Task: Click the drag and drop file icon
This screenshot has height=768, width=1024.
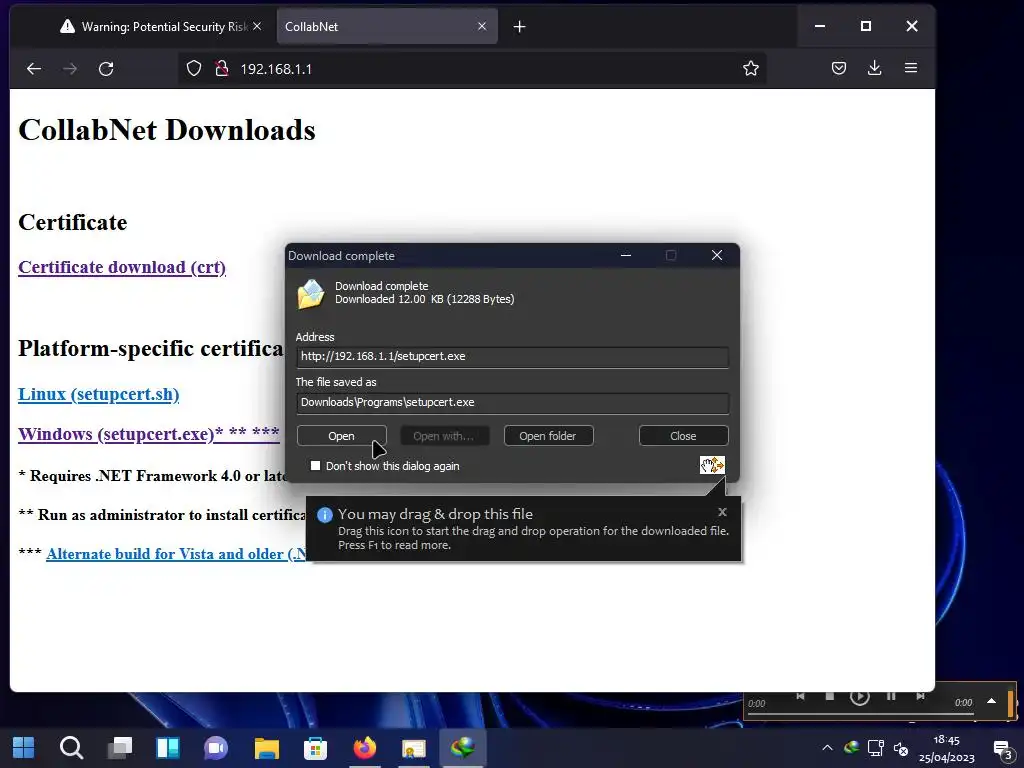Action: (x=712, y=465)
